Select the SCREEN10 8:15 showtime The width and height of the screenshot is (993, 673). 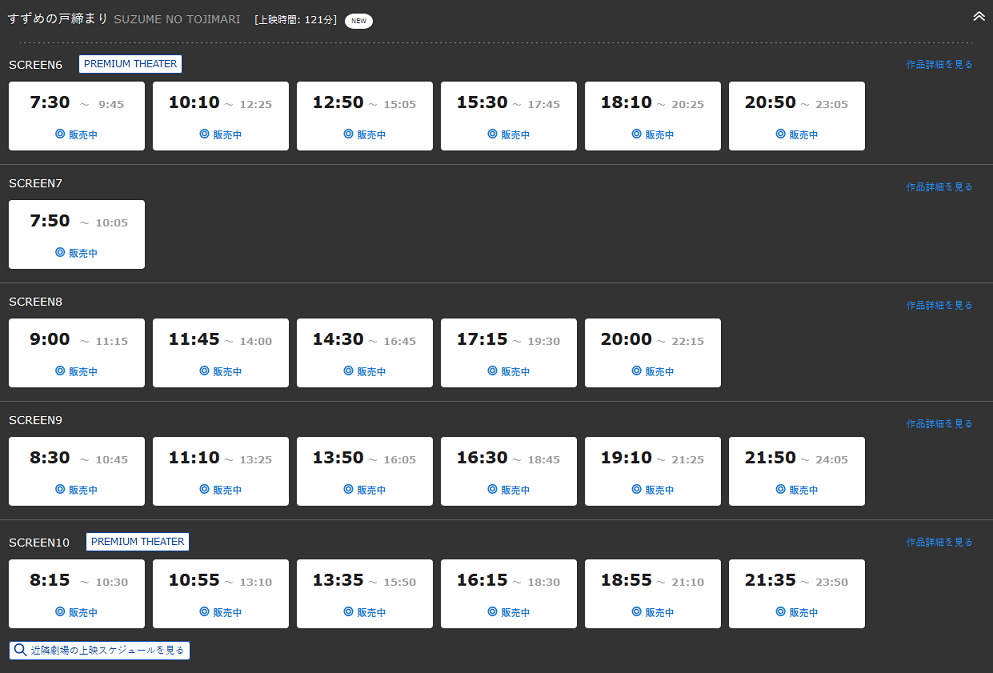coord(77,593)
